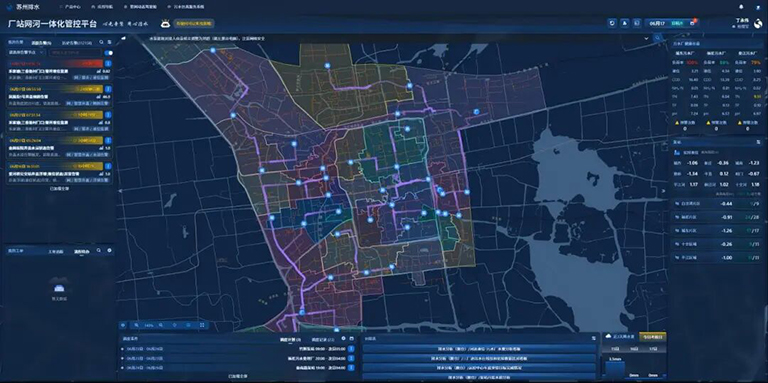Click the map search magnifier button
The height and width of the screenshot is (383, 768).
[657, 38]
